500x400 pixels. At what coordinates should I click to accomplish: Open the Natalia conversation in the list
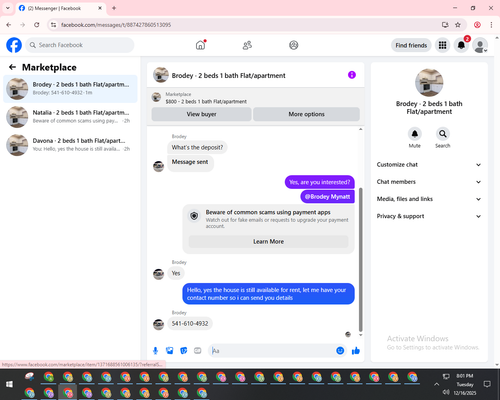[x=70, y=117]
